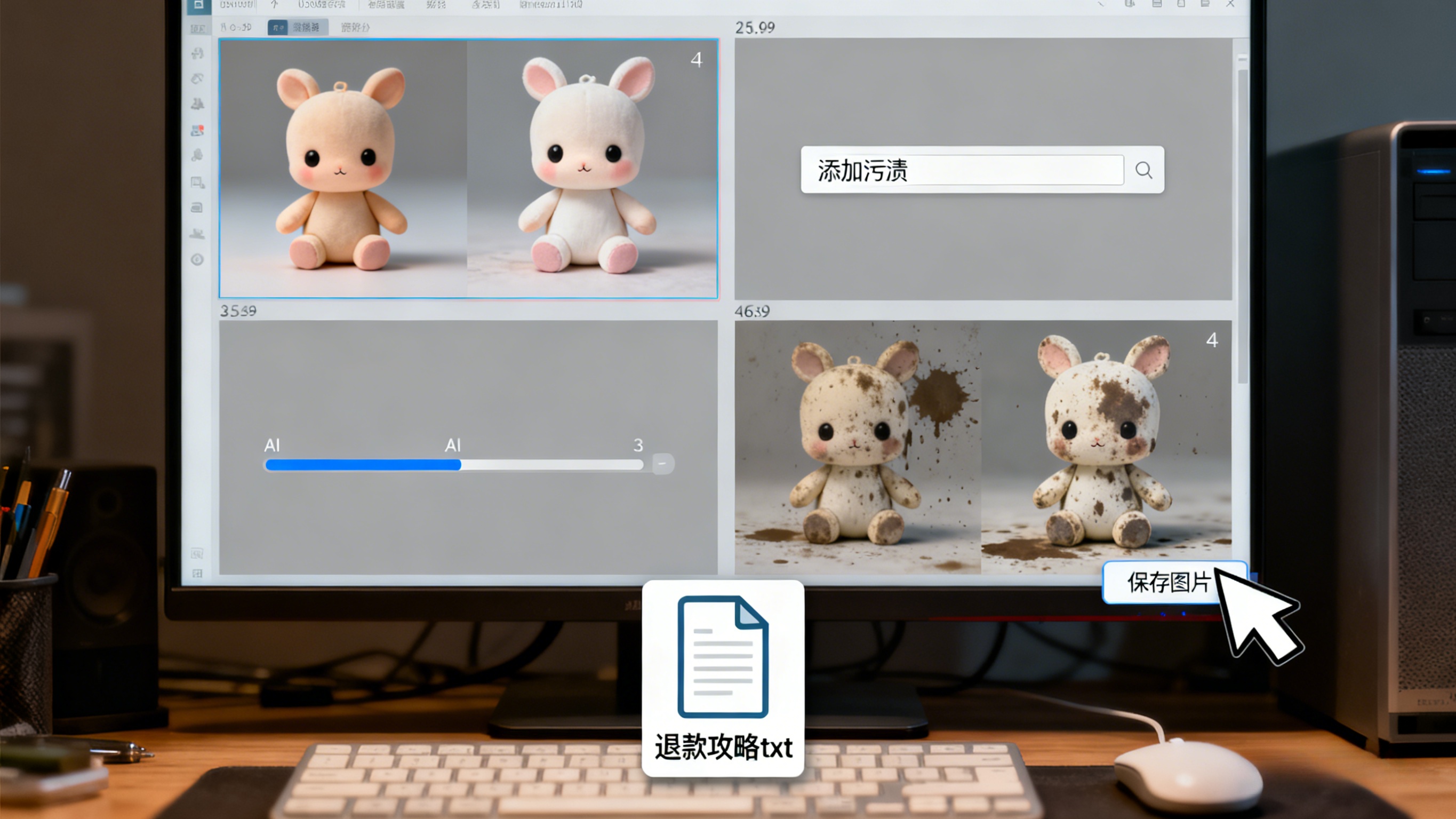This screenshot has width=1456, height=819.
Task: Click the picture-frame icon in left sidebar
Action: 197,182
